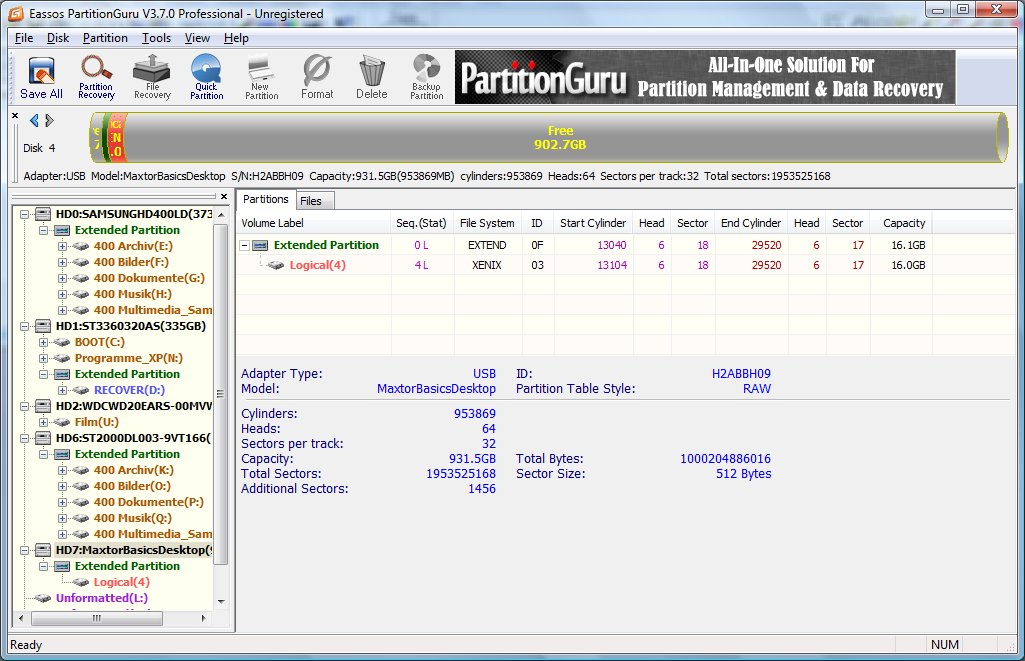Click the XENIX file system cell
The image size is (1025, 661).
(x=487, y=265)
